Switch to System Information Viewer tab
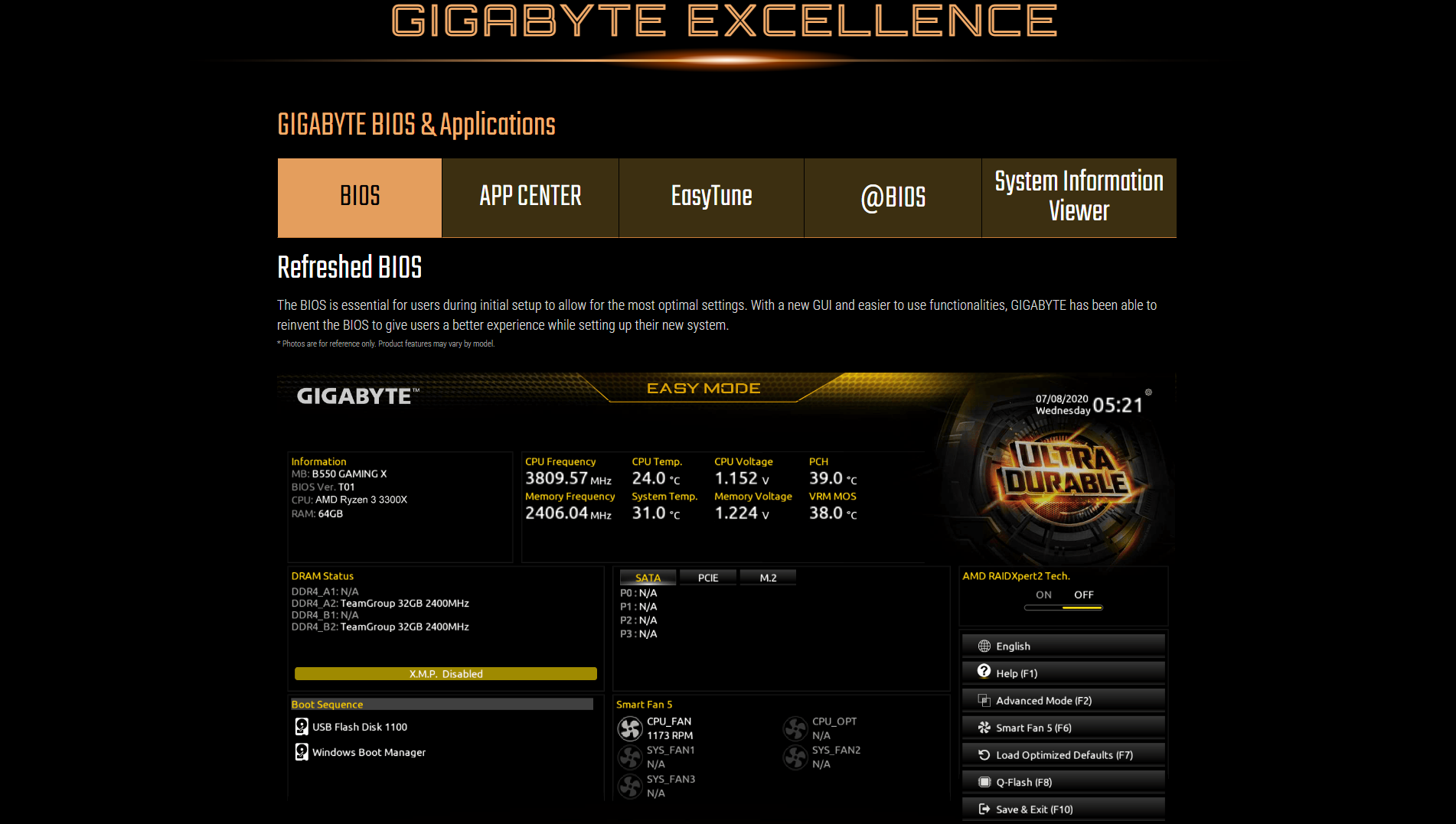 (x=1079, y=197)
